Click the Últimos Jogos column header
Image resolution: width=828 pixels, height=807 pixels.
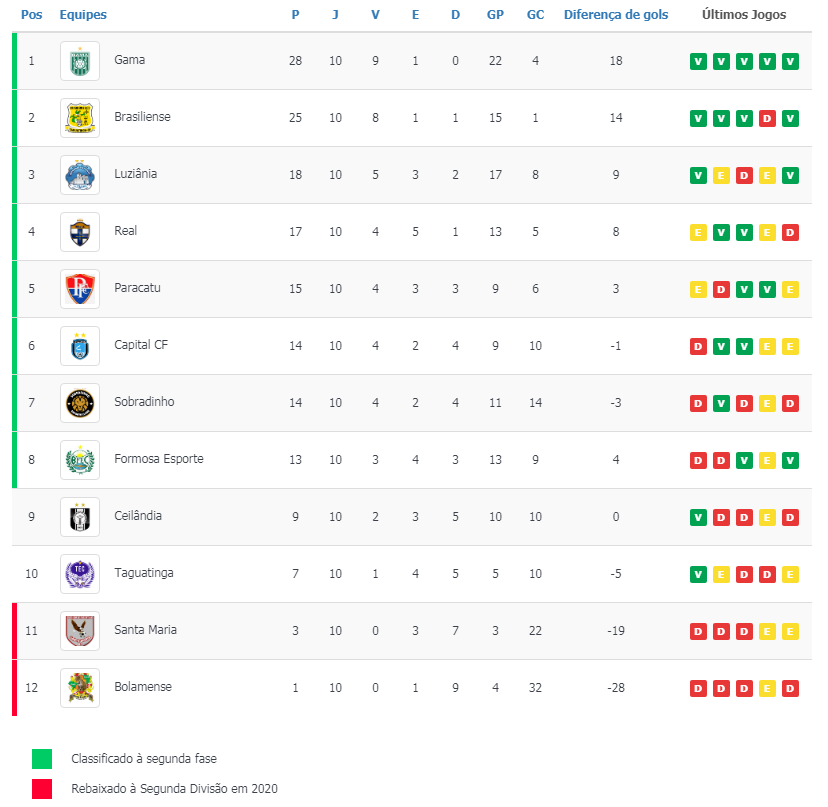click(x=743, y=15)
